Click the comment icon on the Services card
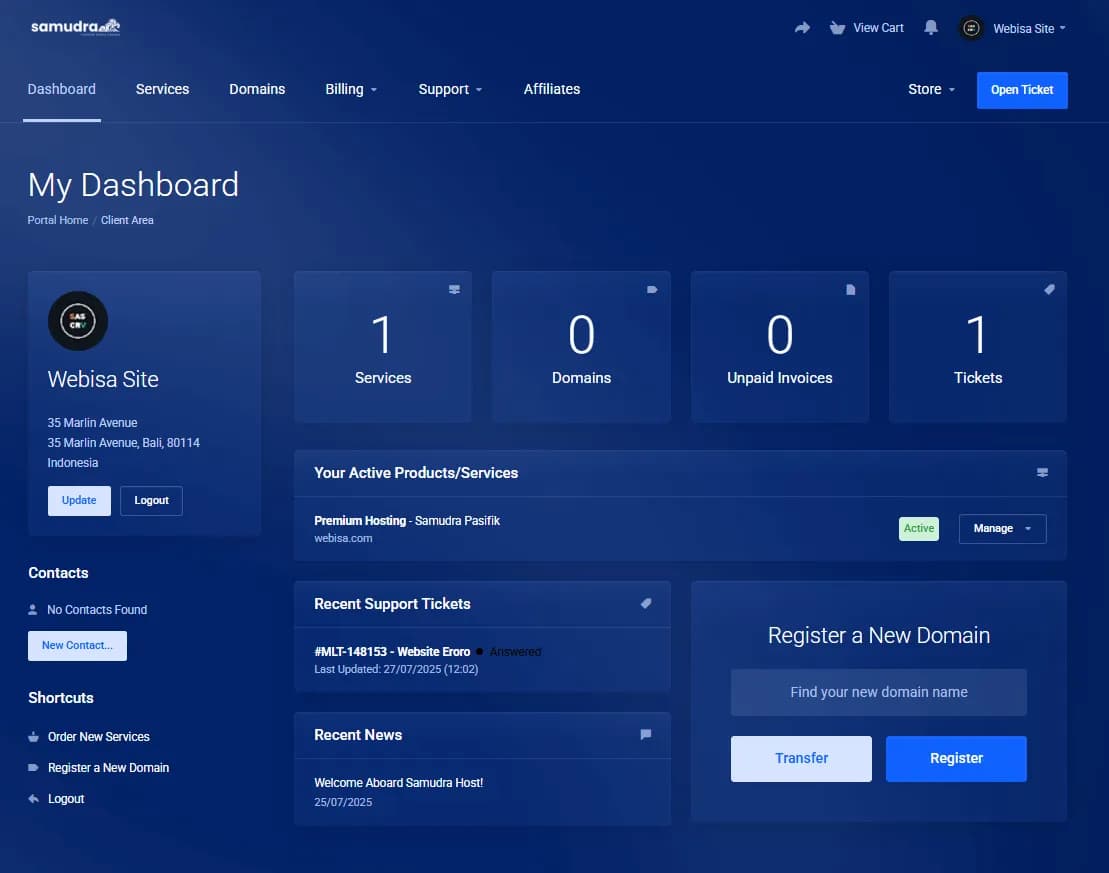1109x873 pixels. pyautogui.click(x=454, y=288)
